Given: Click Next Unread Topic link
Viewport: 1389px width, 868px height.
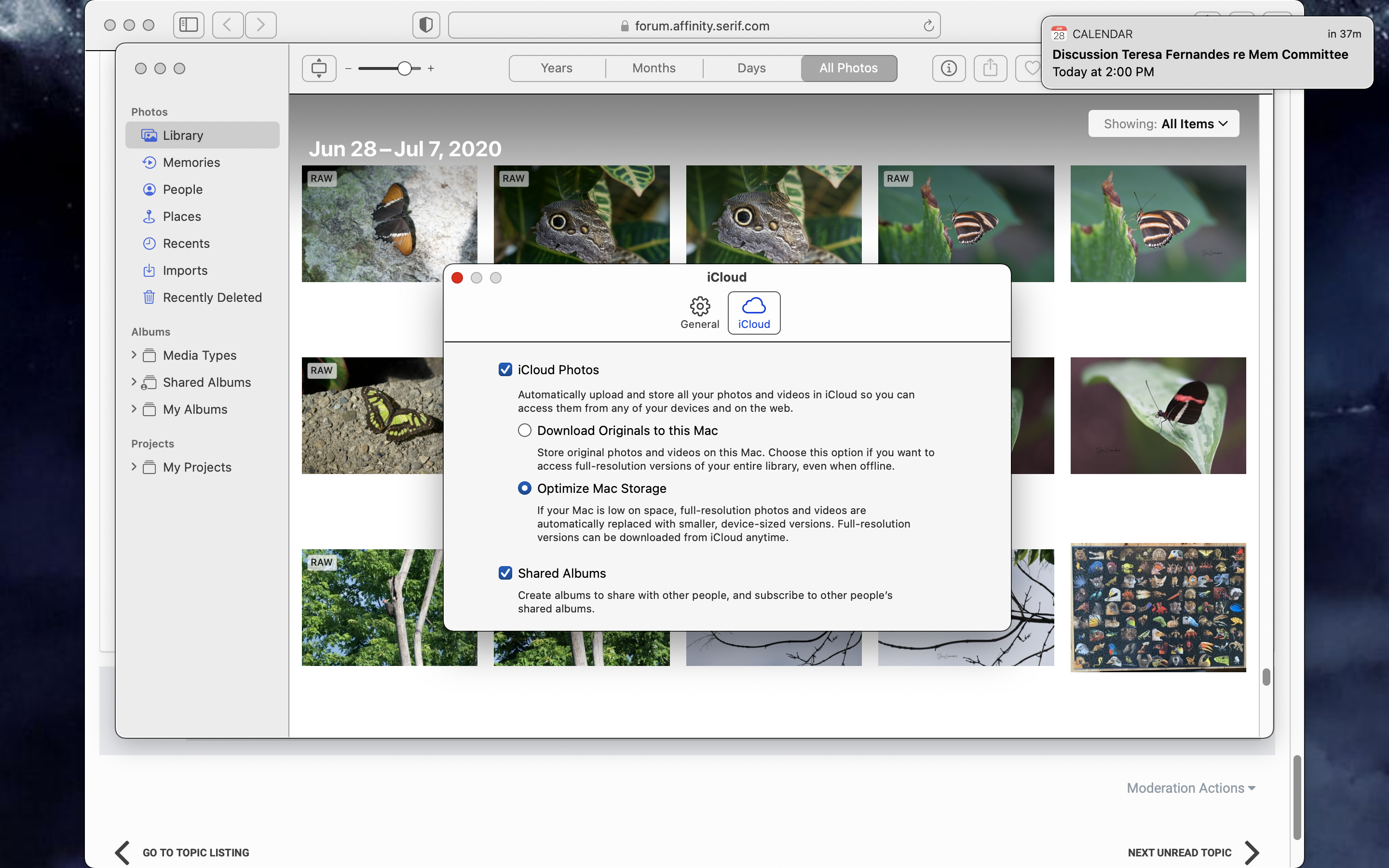Looking at the screenshot, I should click(1180, 853).
